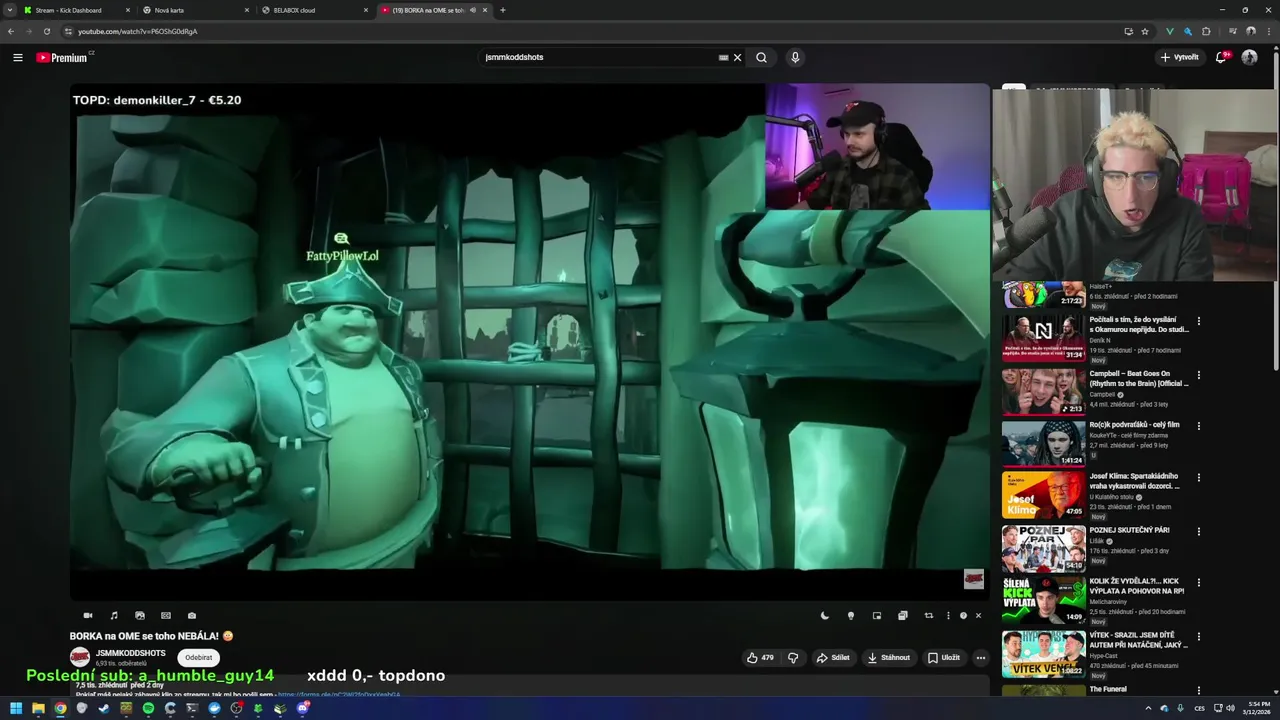Go to YouTube Premium home logo
The width and height of the screenshot is (1280, 720).
64,57
